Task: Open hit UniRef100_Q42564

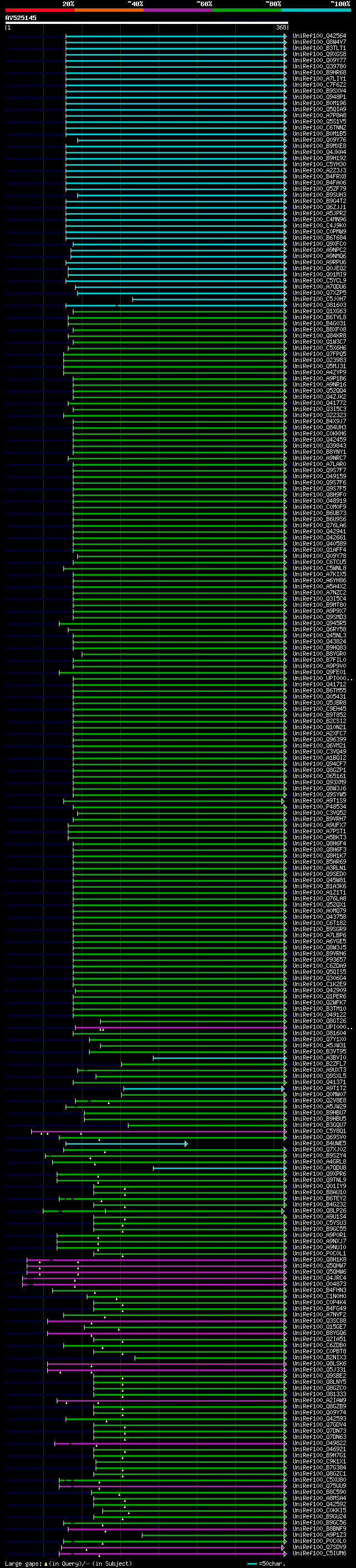Action: (319, 36)
